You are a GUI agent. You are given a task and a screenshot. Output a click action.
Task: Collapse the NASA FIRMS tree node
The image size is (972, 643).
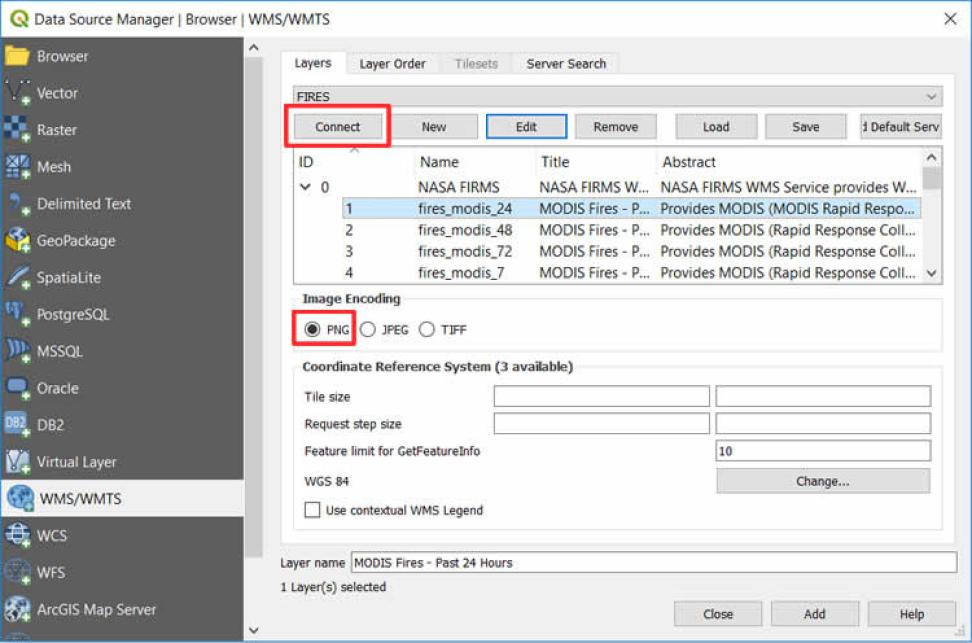[x=305, y=187]
